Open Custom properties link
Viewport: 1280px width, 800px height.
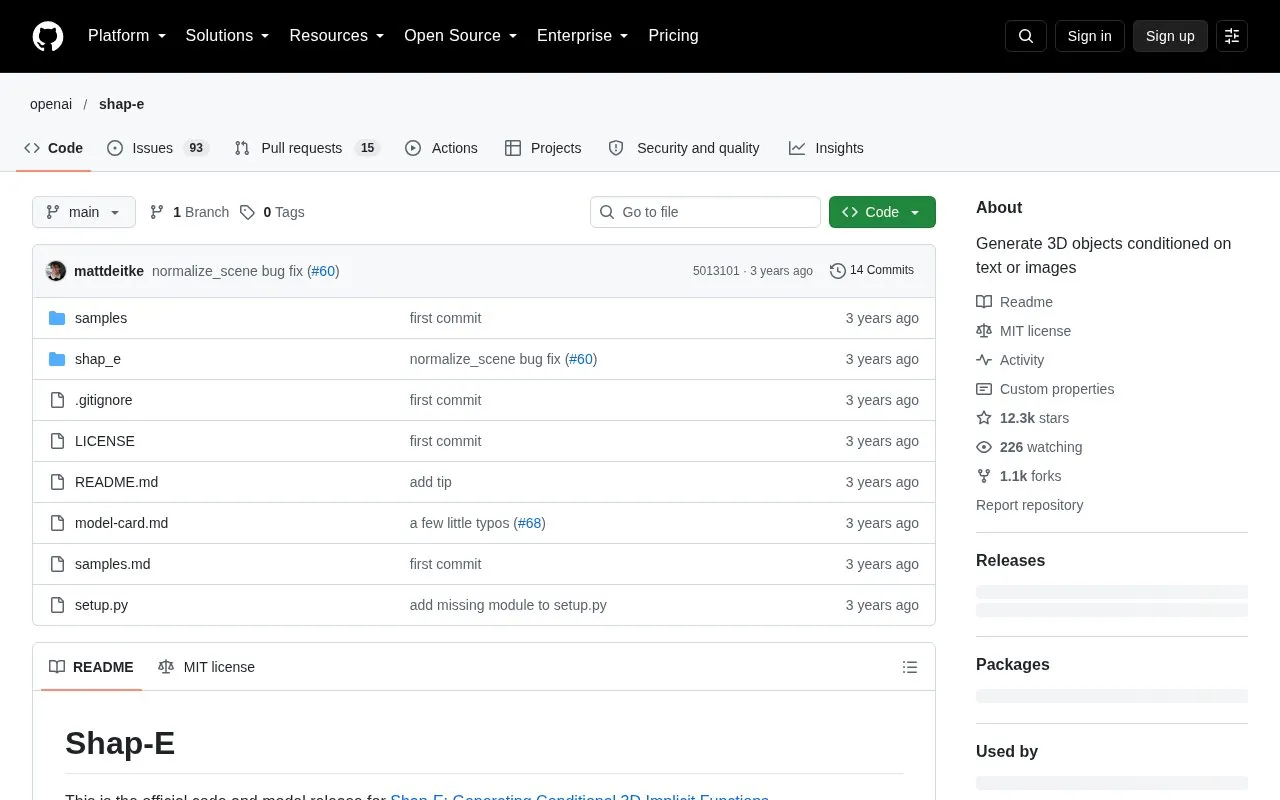click(x=1045, y=389)
